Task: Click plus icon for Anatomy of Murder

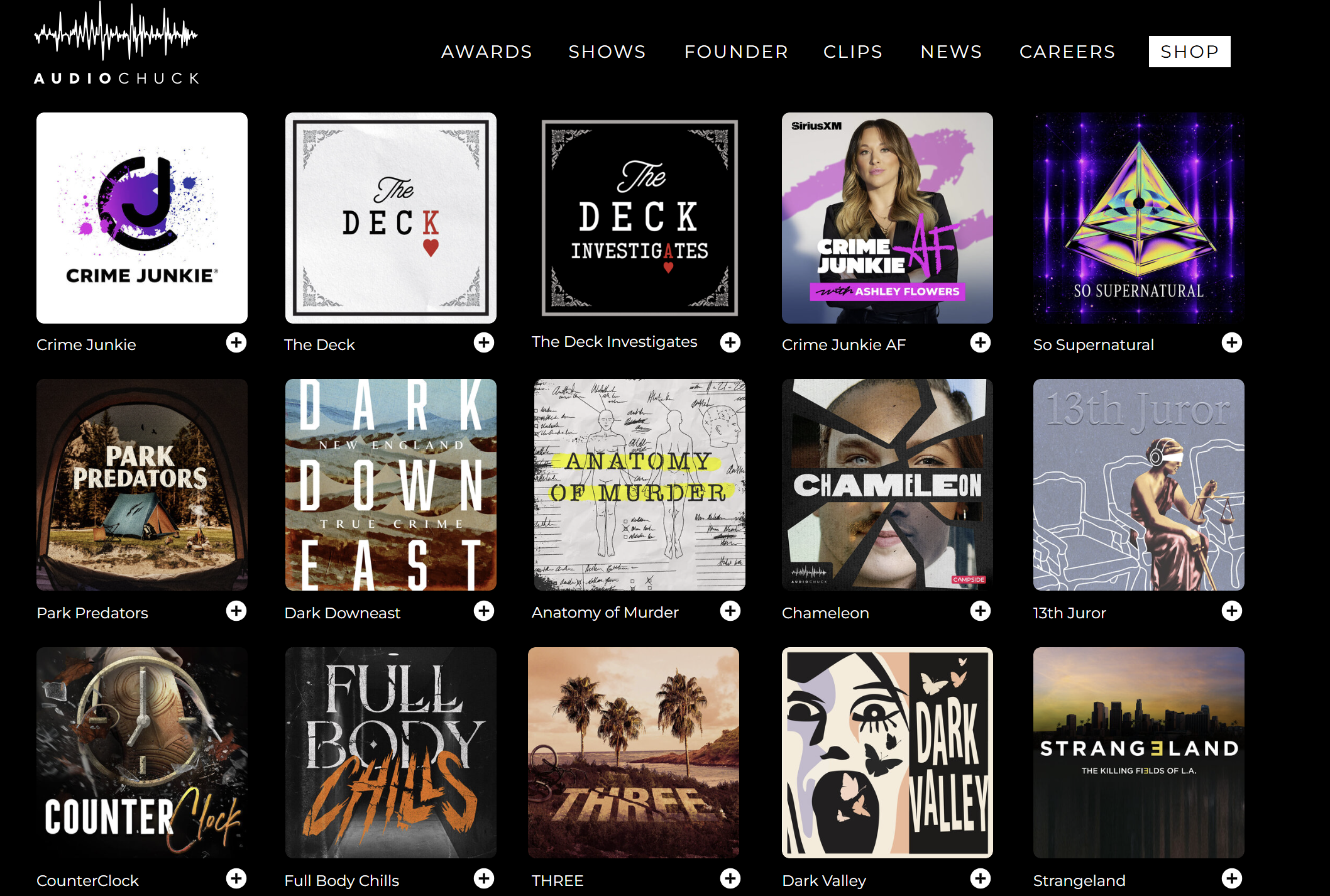Action: [x=730, y=611]
